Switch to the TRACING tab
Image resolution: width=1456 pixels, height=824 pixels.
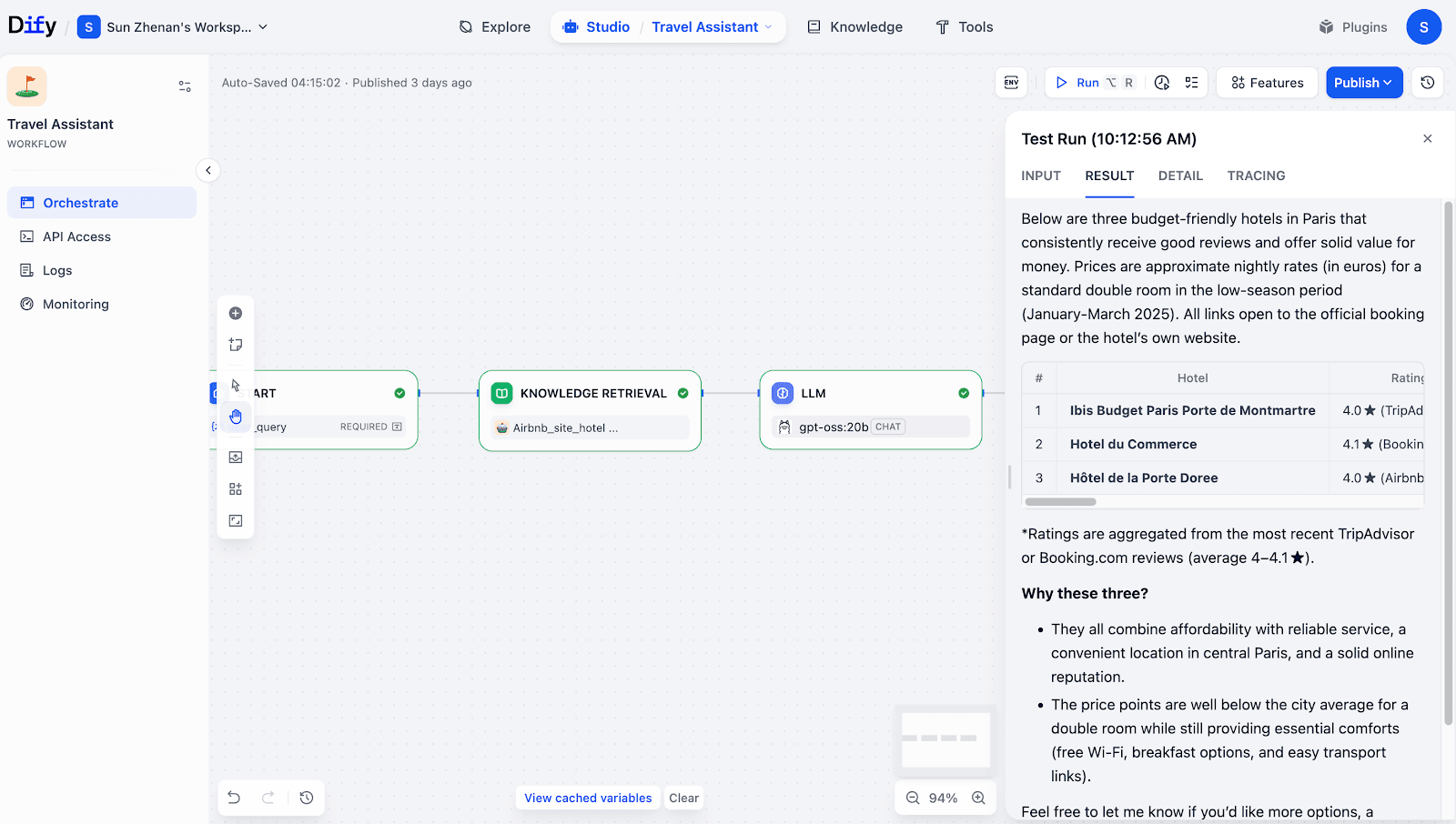click(1256, 176)
